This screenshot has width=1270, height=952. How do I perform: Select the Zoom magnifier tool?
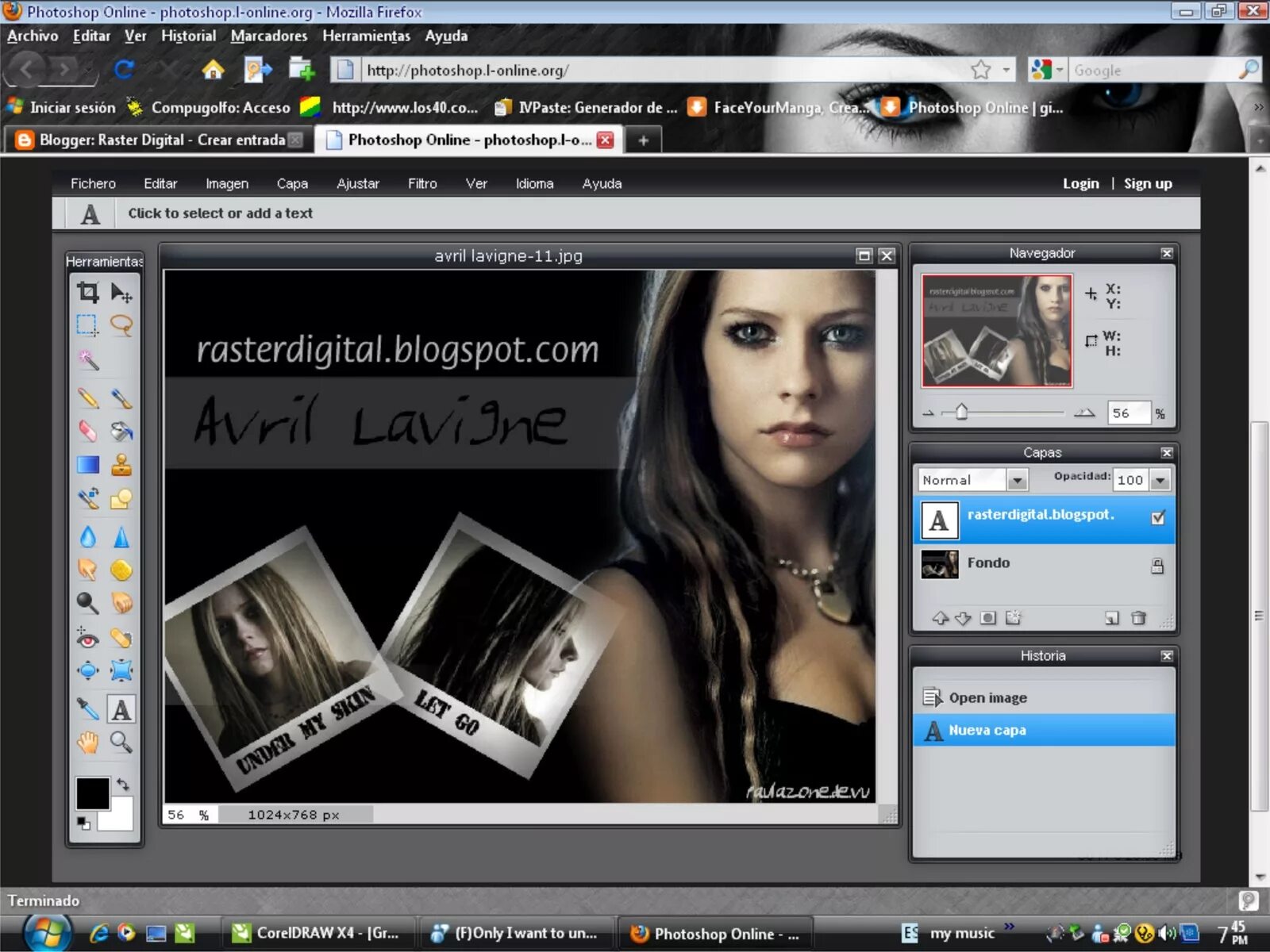tap(121, 742)
